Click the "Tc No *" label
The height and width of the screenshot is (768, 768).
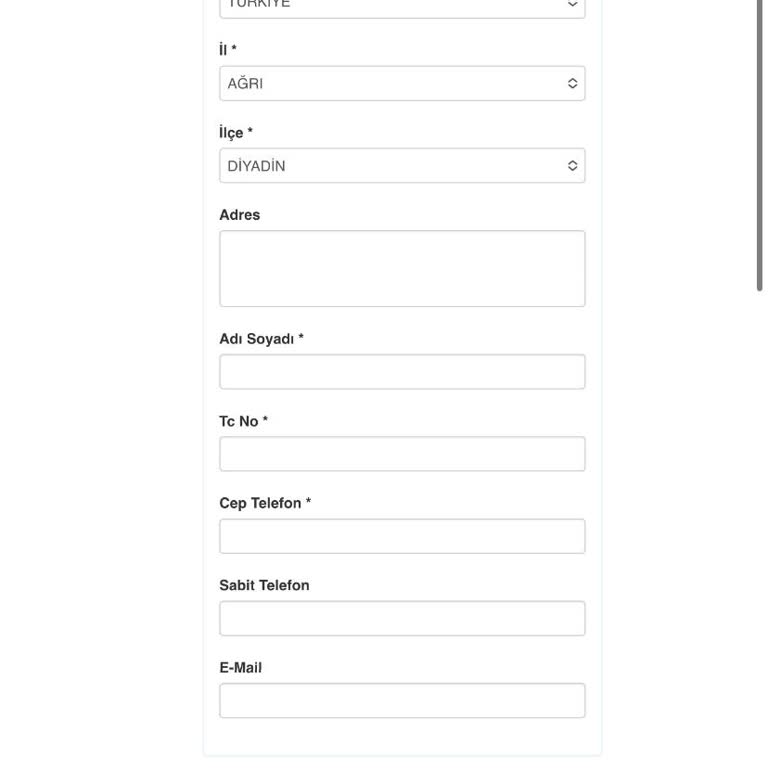point(243,421)
